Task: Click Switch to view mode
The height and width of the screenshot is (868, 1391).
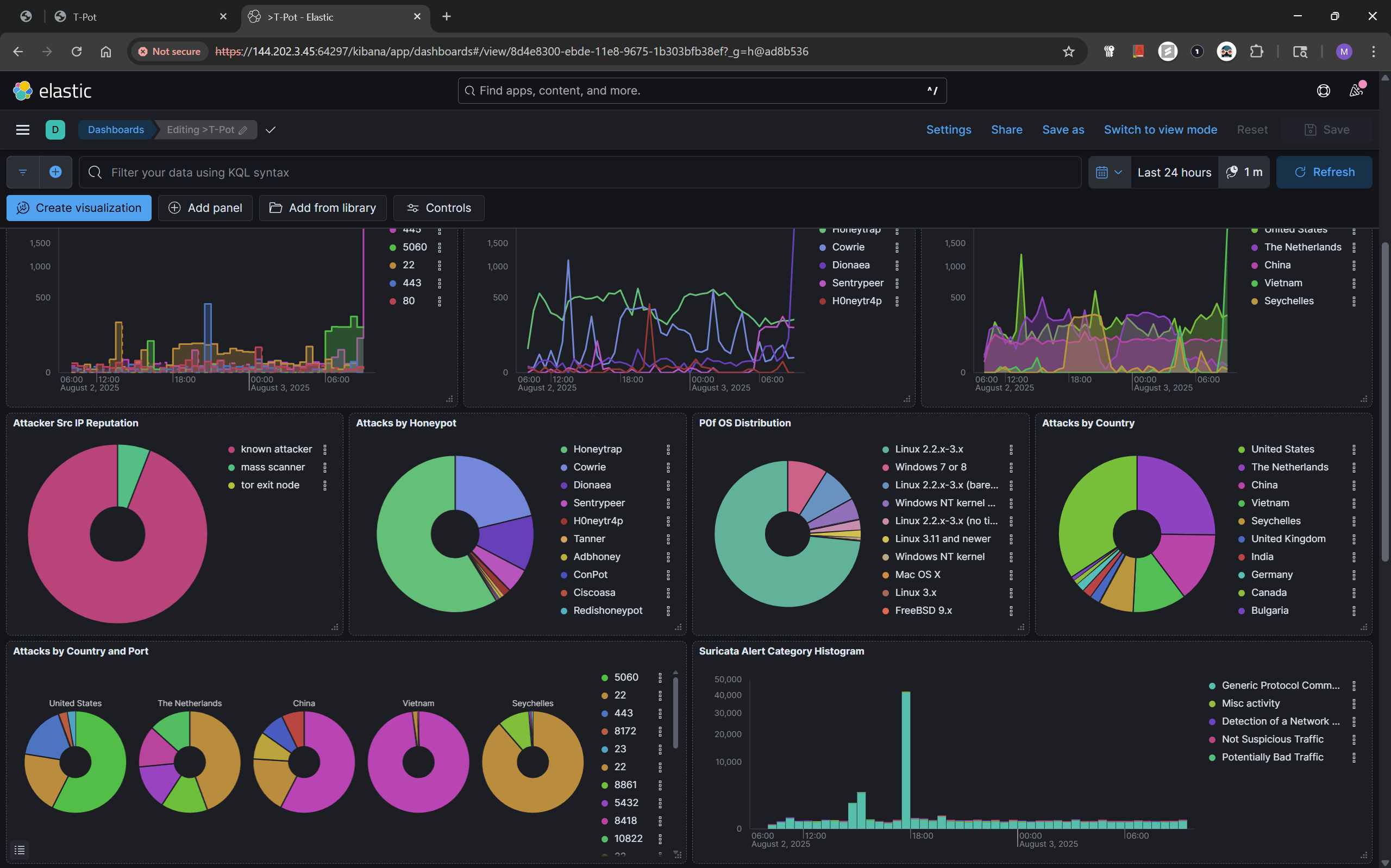Action: [1160, 130]
